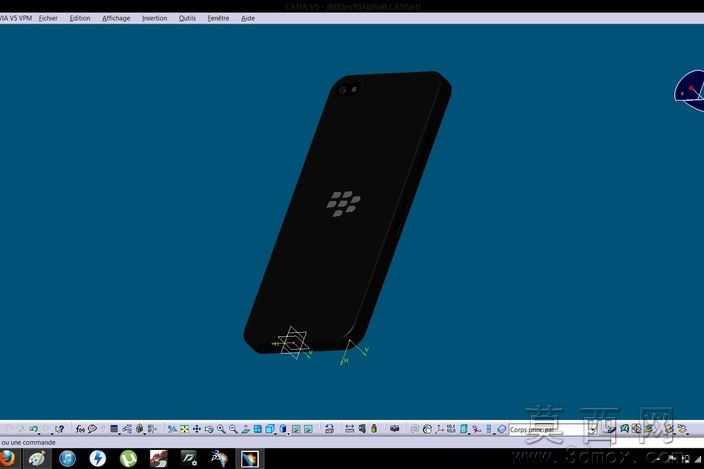Select the Pan four-arrow tool
Viewport: 704px width, 469px height.
[197, 429]
